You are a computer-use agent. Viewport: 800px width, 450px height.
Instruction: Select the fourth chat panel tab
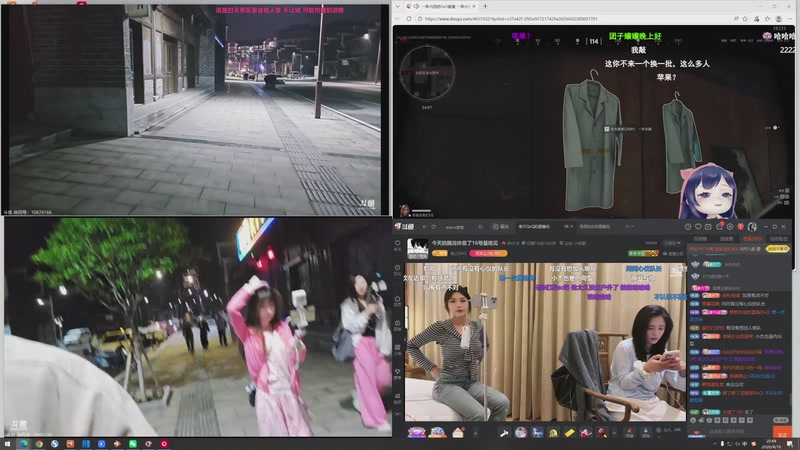(778, 239)
